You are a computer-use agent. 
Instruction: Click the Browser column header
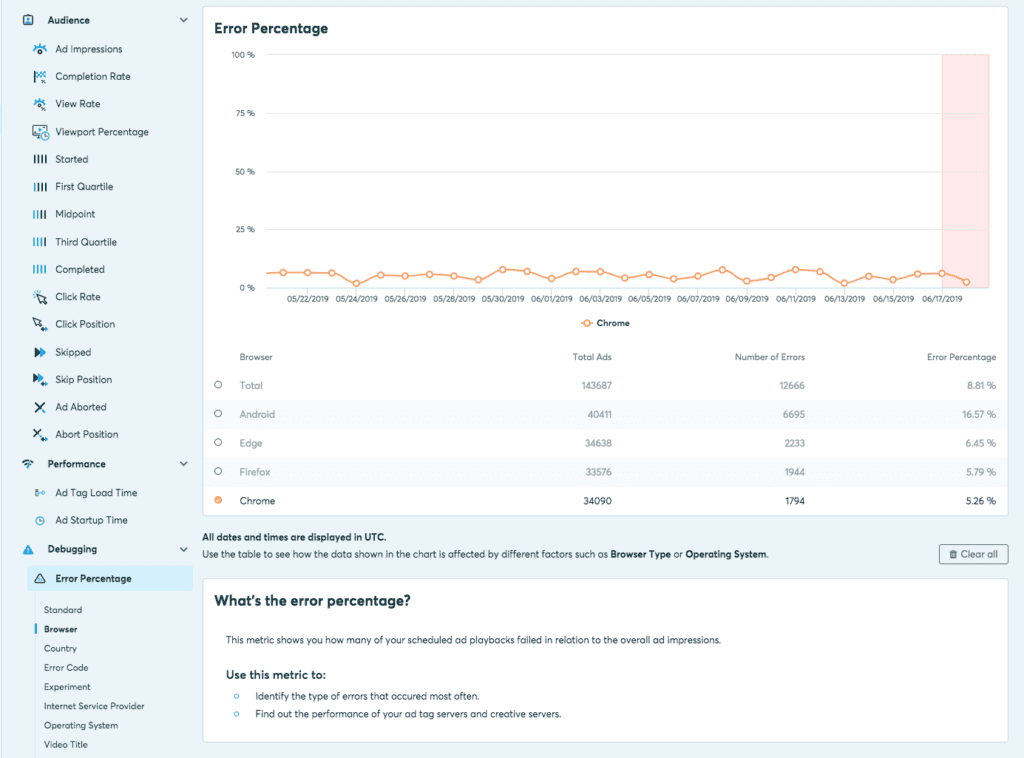coord(256,357)
